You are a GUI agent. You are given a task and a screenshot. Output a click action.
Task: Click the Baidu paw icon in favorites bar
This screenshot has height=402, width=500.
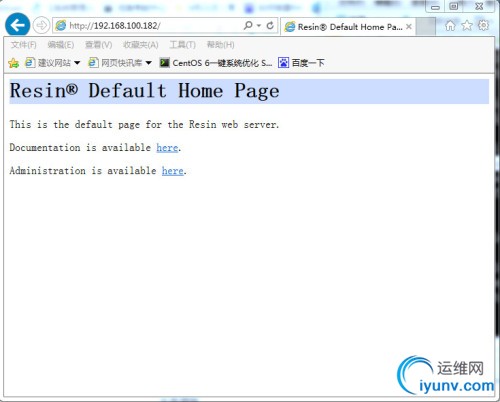tap(283, 63)
